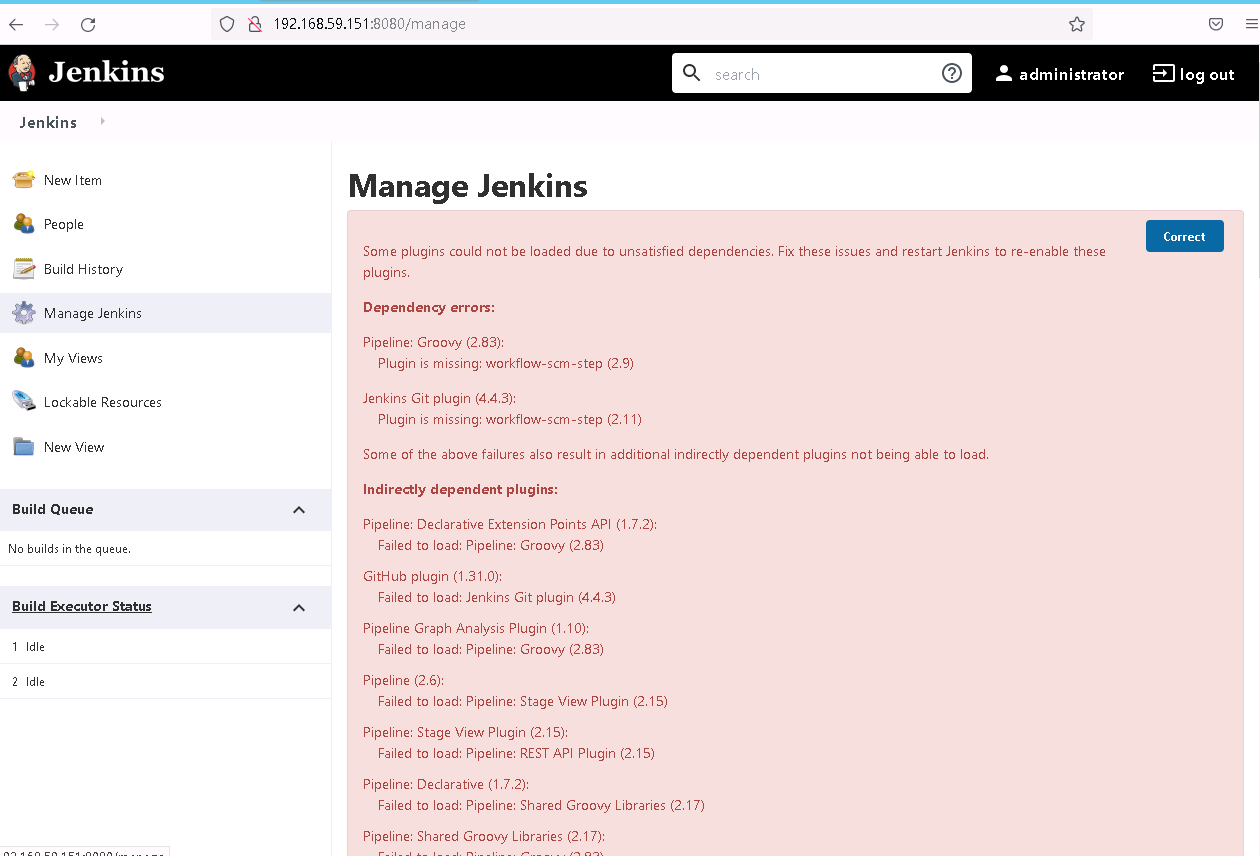This screenshot has width=1260, height=856.
Task: Click the My Views icon
Action: [x=24, y=358]
